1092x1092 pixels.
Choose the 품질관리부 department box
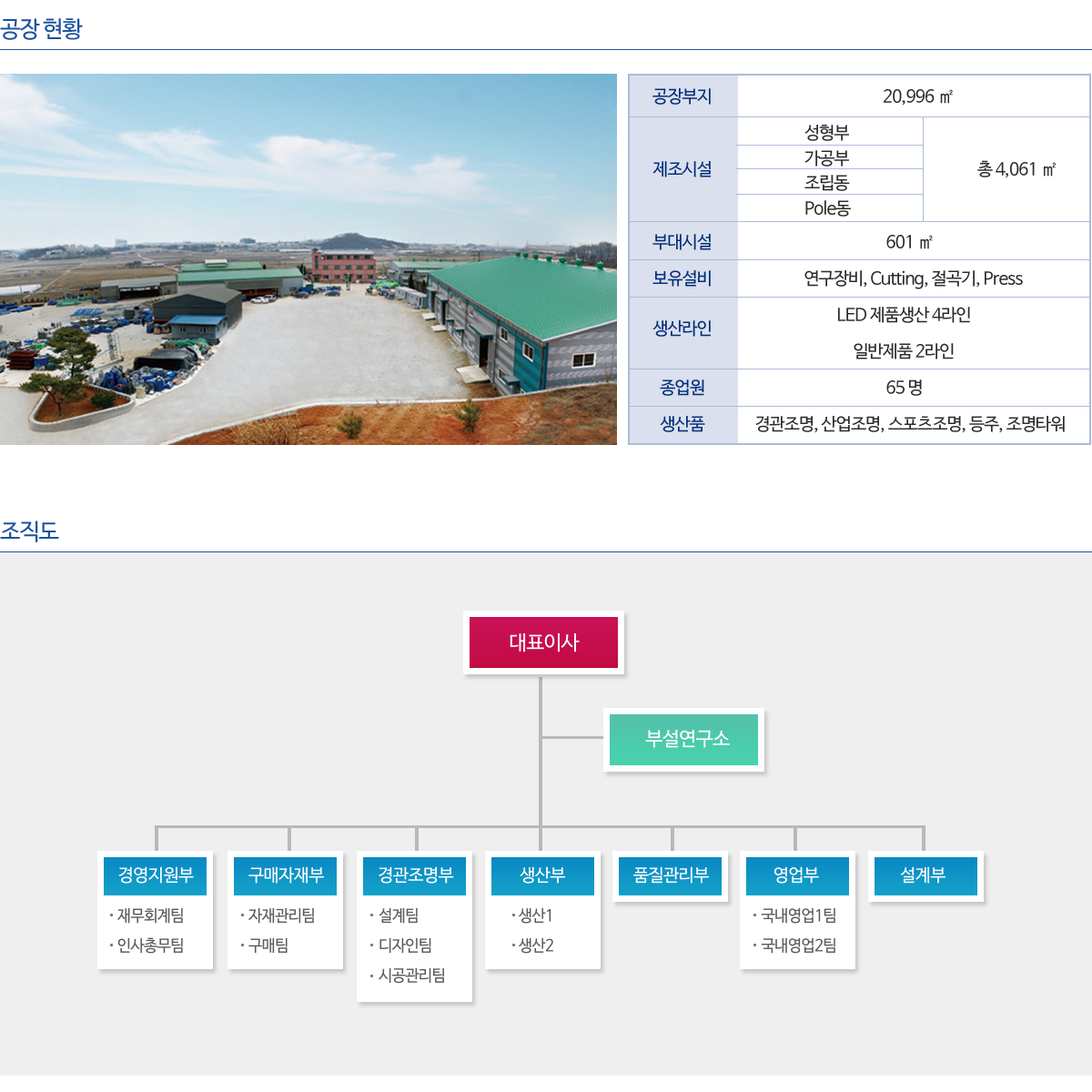tap(671, 875)
